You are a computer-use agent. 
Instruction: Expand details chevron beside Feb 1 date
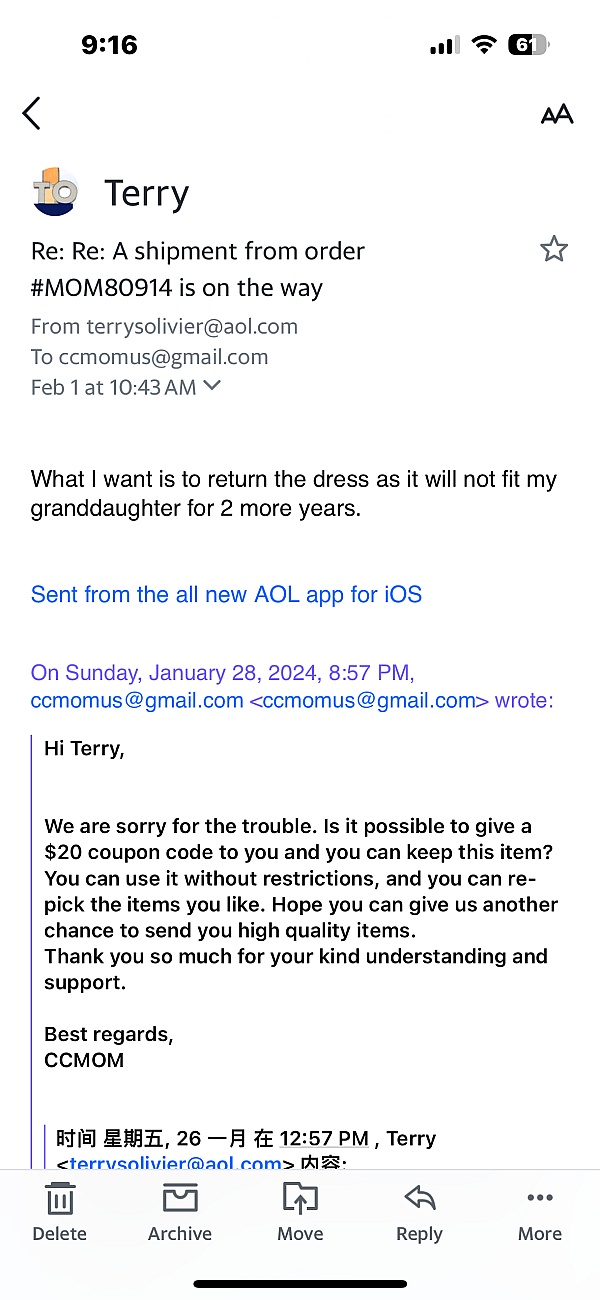[212, 387]
